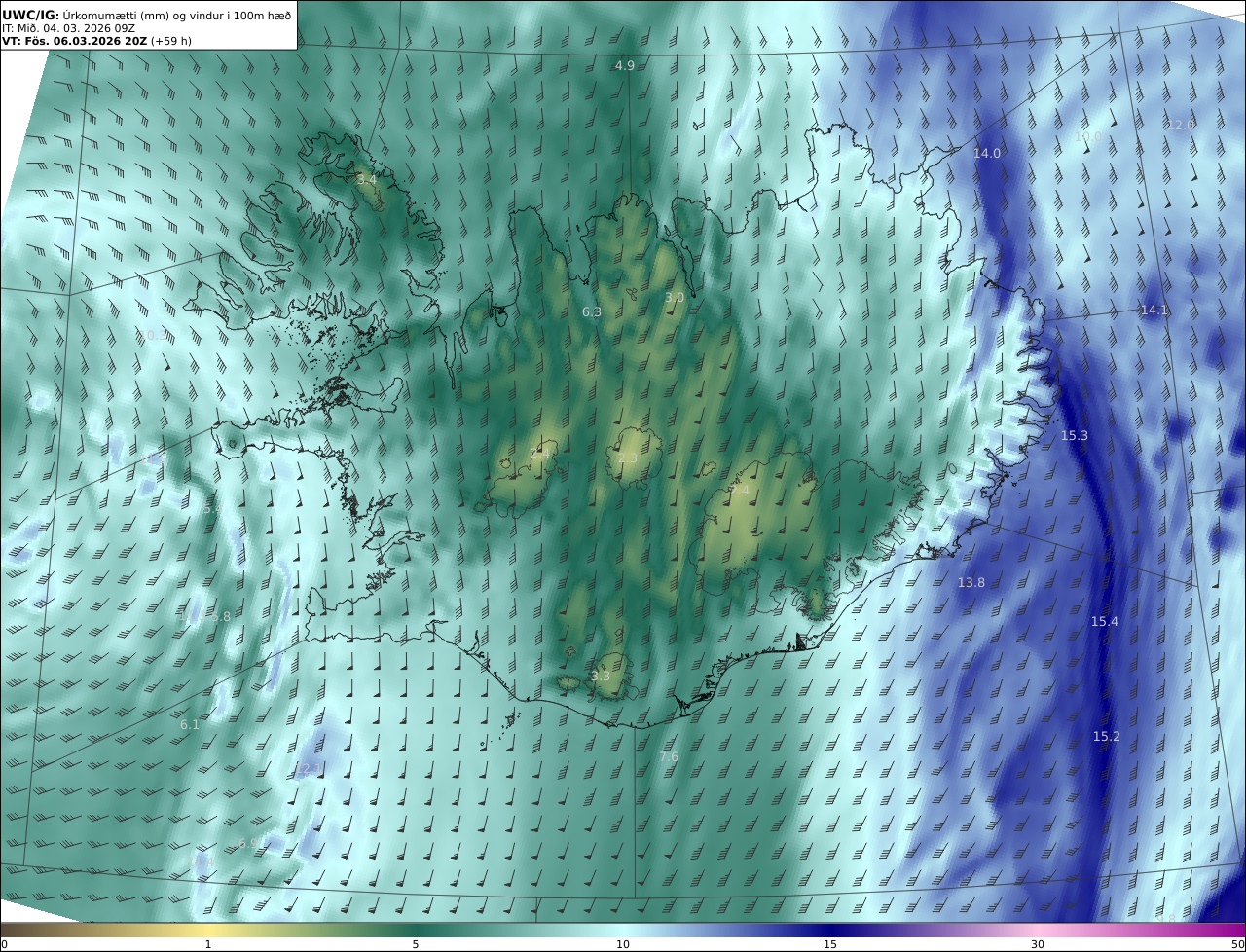The height and width of the screenshot is (952, 1246).
Task: Click the color scale tick labeled 10
Action: coord(623,944)
